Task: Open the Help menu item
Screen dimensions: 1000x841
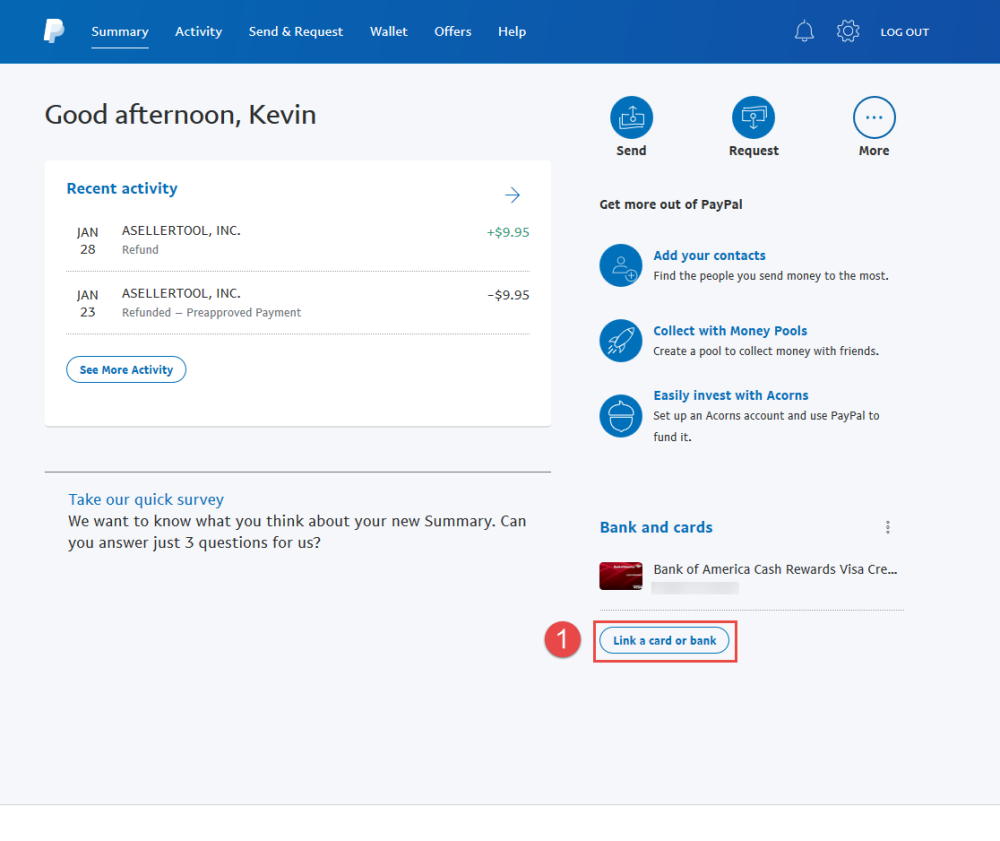Action: 512,31
